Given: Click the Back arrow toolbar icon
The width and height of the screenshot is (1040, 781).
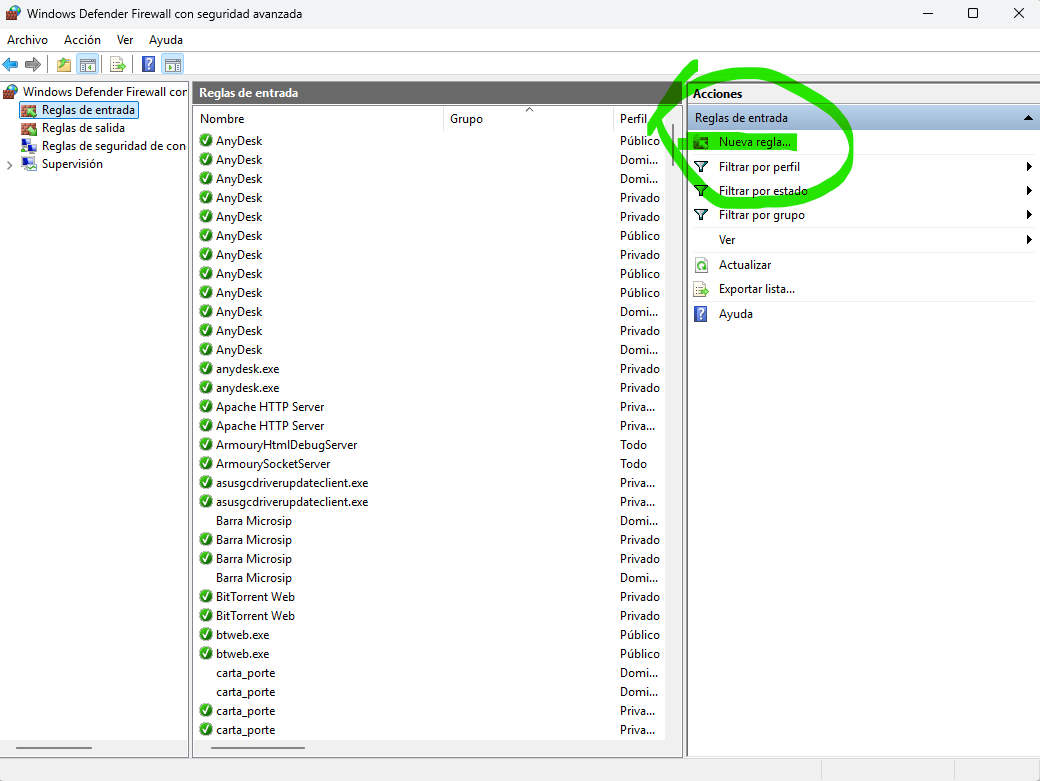Looking at the screenshot, I should [11, 64].
